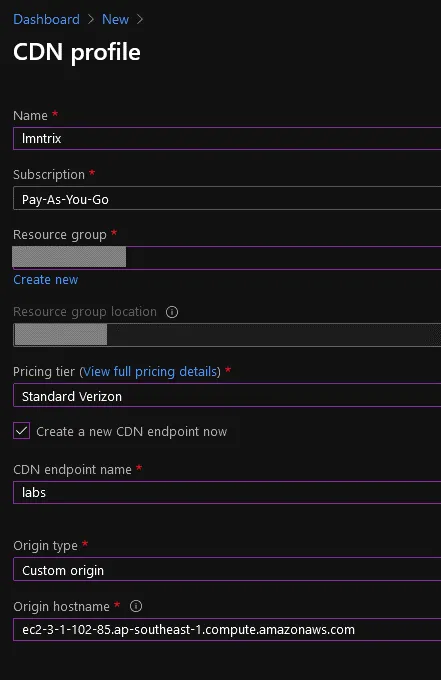Expand the Pricing tier Standard Verizon dropdown
Image resolution: width=441 pixels, height=680 pixels.
point(227,395)
